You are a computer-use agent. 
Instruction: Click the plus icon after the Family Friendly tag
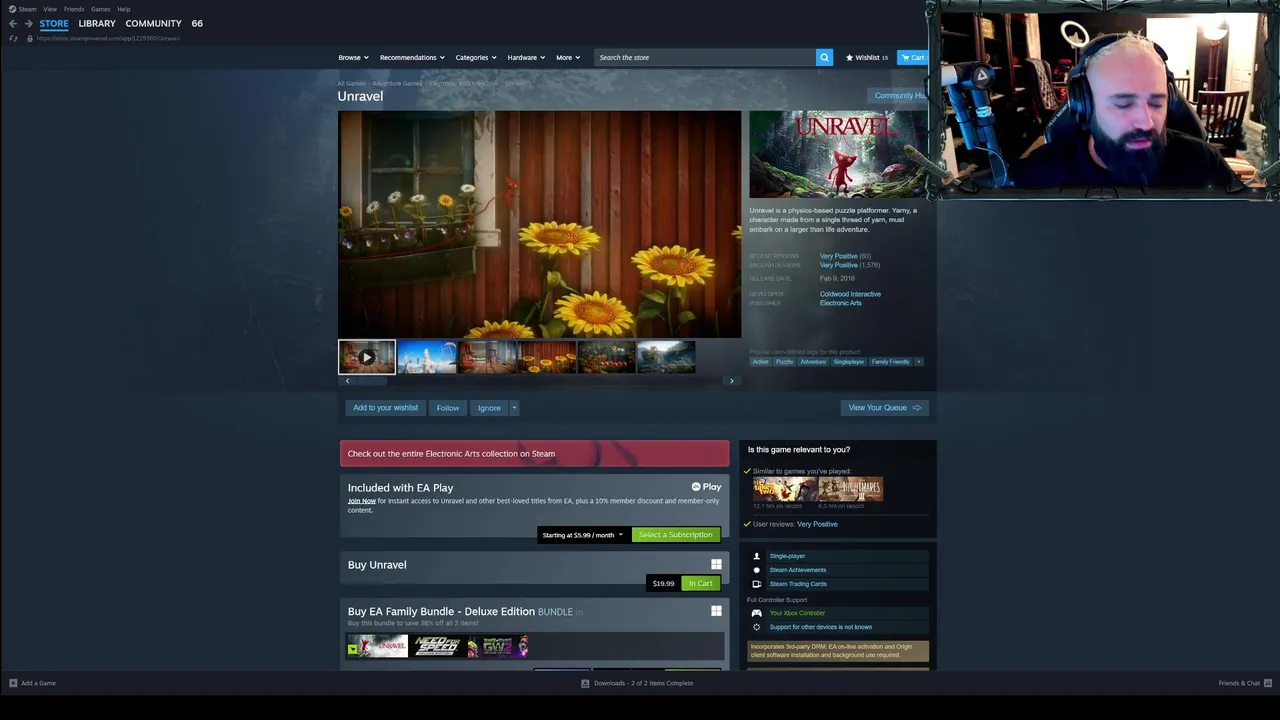(x=919, y=361)
